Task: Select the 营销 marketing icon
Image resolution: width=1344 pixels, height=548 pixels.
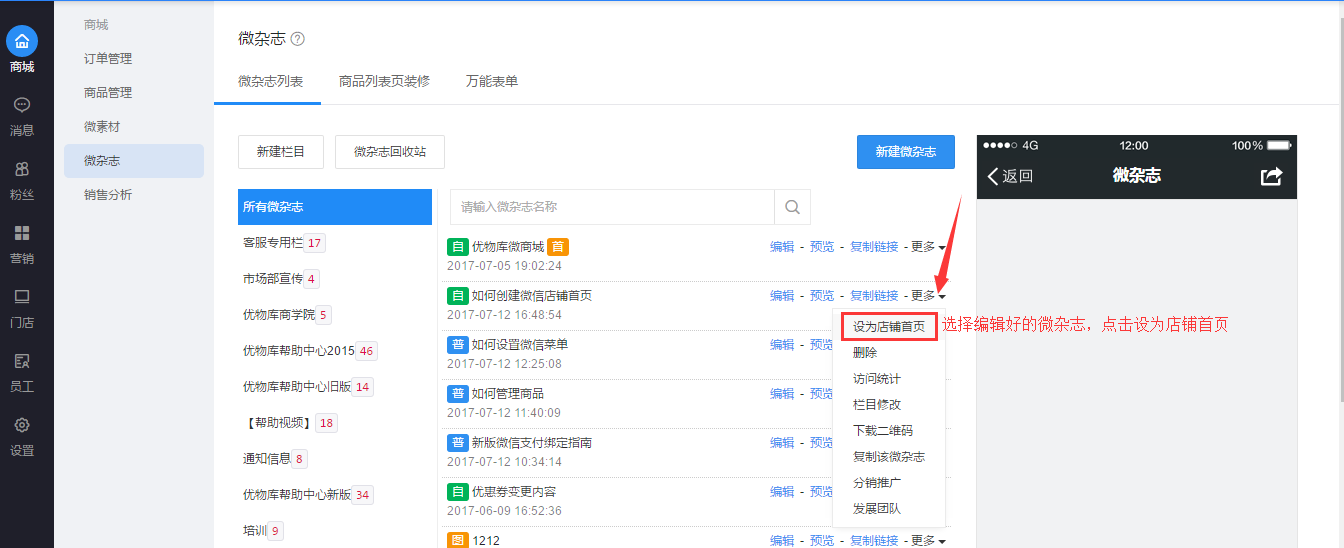Action: coord(22,233)
